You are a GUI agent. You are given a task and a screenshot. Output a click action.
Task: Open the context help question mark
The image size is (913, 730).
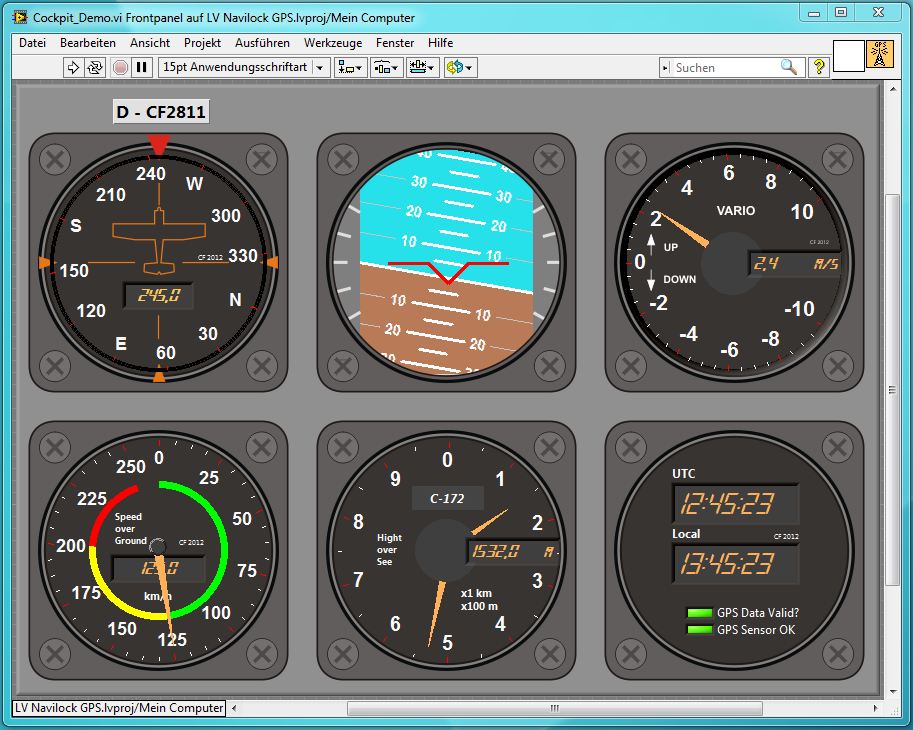click(x=819, y=67)
